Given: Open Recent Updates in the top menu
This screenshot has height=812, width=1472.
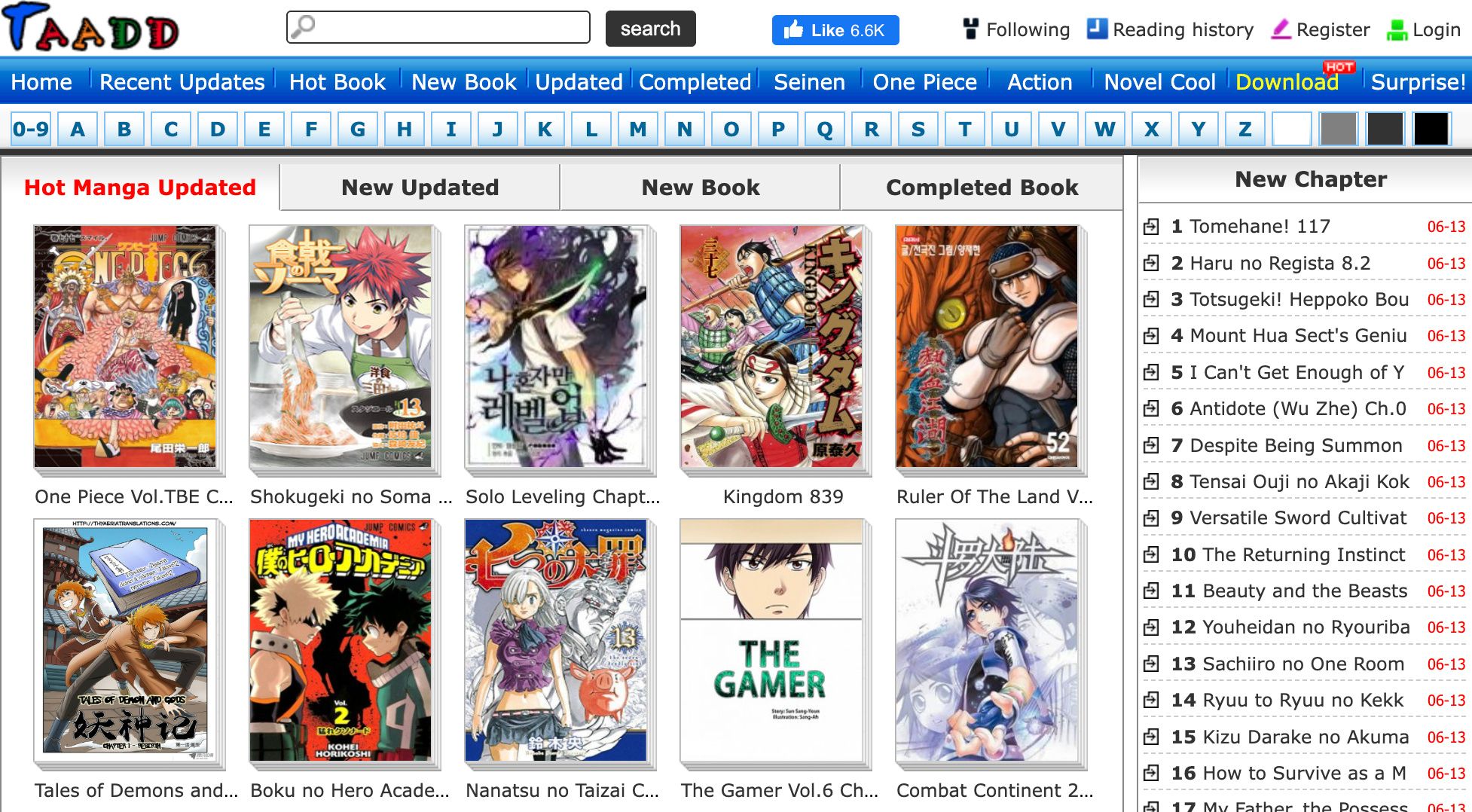Looking at the screenshot, I should pos(182,82).
